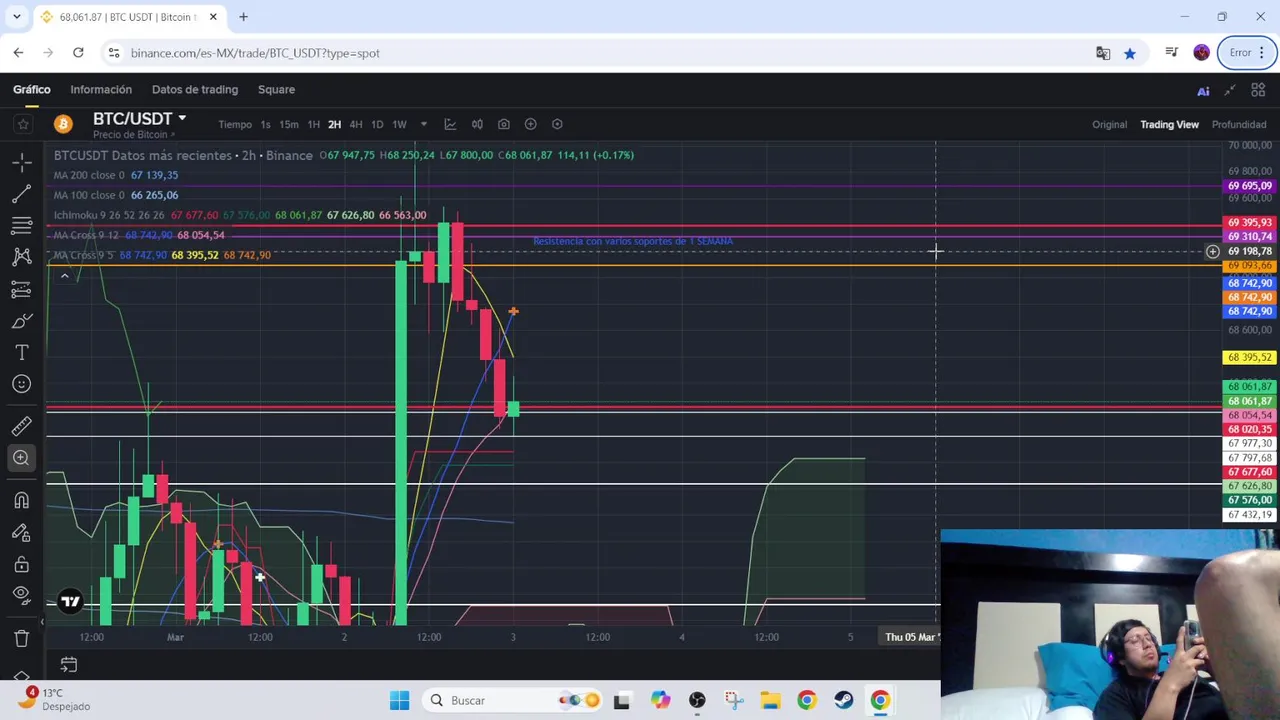Image resolution: width=1280 pixels, height=720 pixels.
Task: Open chart settings hexagon icon
Action: [x=557, y=124]
